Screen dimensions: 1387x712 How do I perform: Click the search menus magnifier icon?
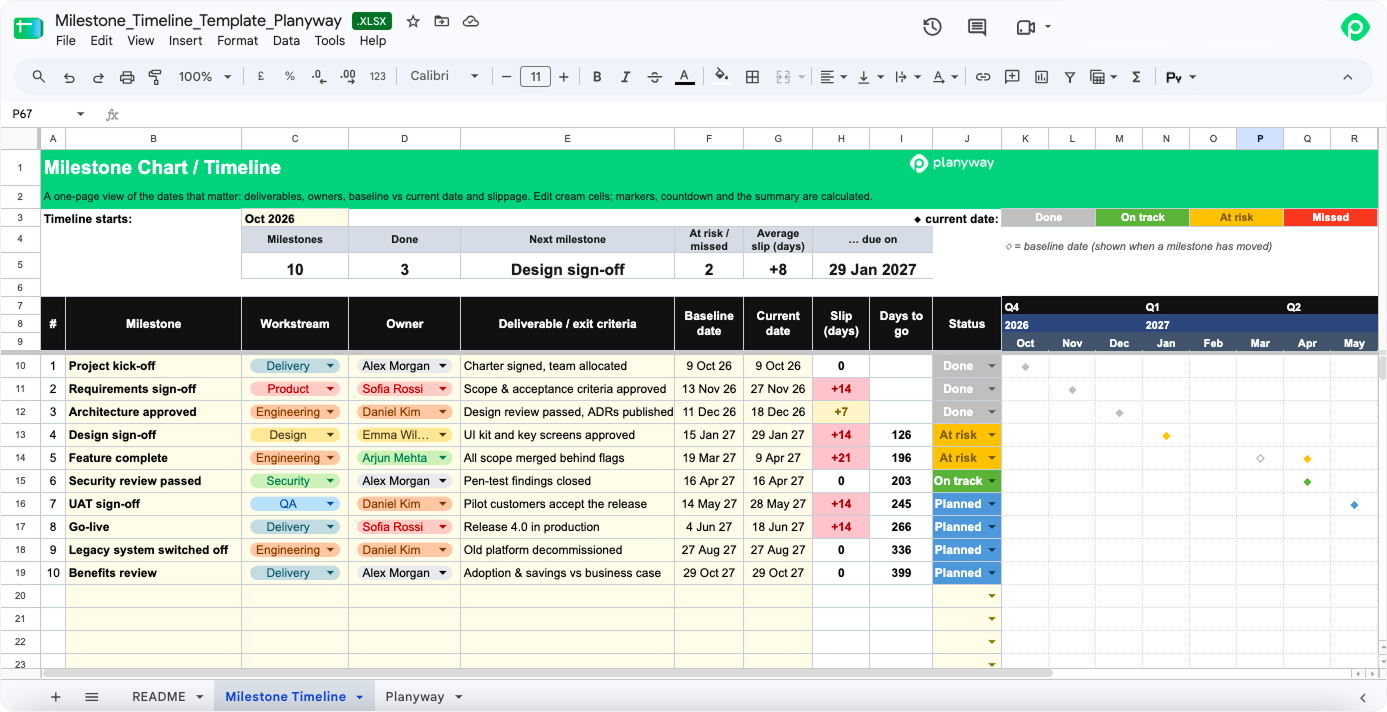pyautogui.click(x=39, y=77)
